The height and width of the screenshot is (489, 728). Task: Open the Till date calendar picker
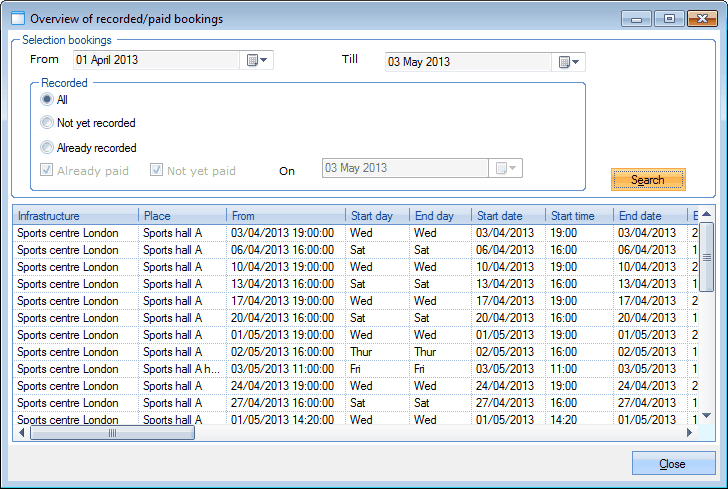pyautogui.click(x=569, y=62)
